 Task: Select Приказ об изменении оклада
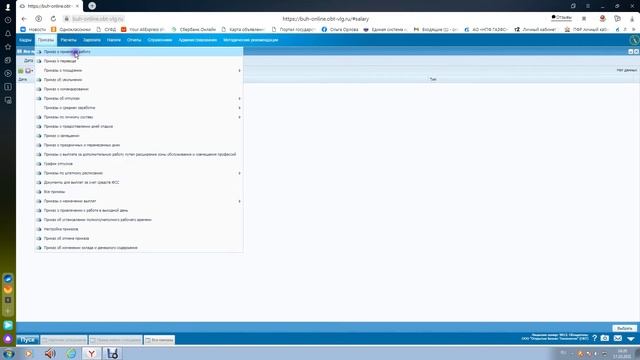point(139,248)
